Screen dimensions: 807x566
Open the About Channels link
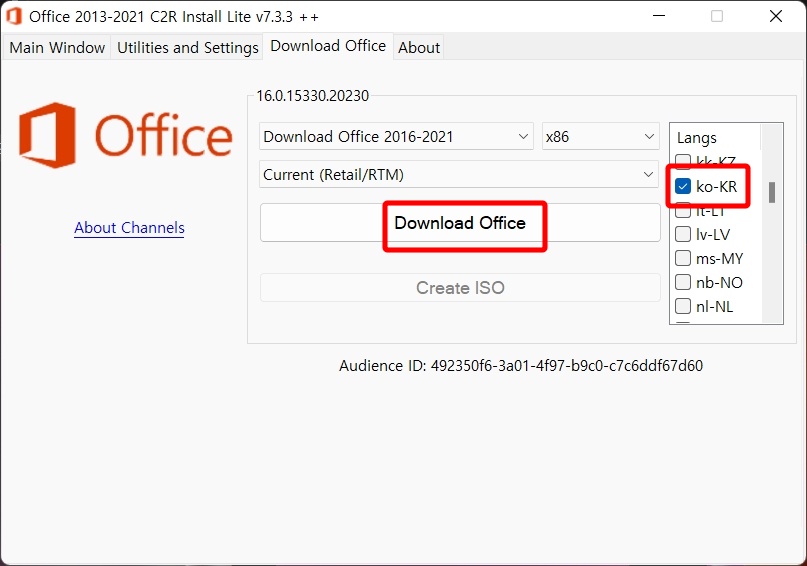(x=129, y=227)
